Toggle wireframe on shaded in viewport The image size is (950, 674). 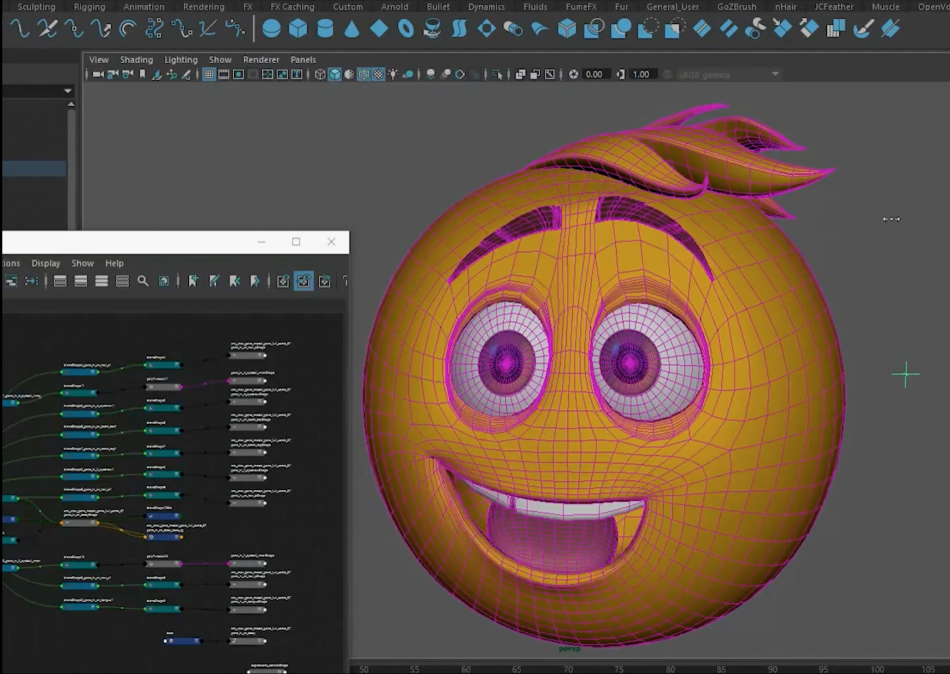click(x=364, y=75)
